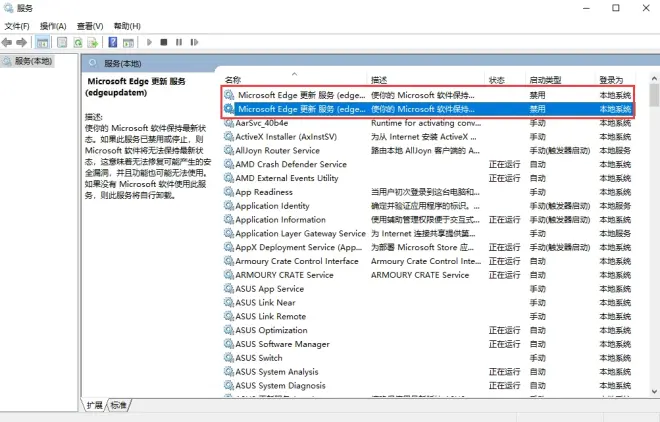Viewport: 660px width, 422px height.
Task: Click the vertical scrollbar thumb of services list
Action: (654, 95)
